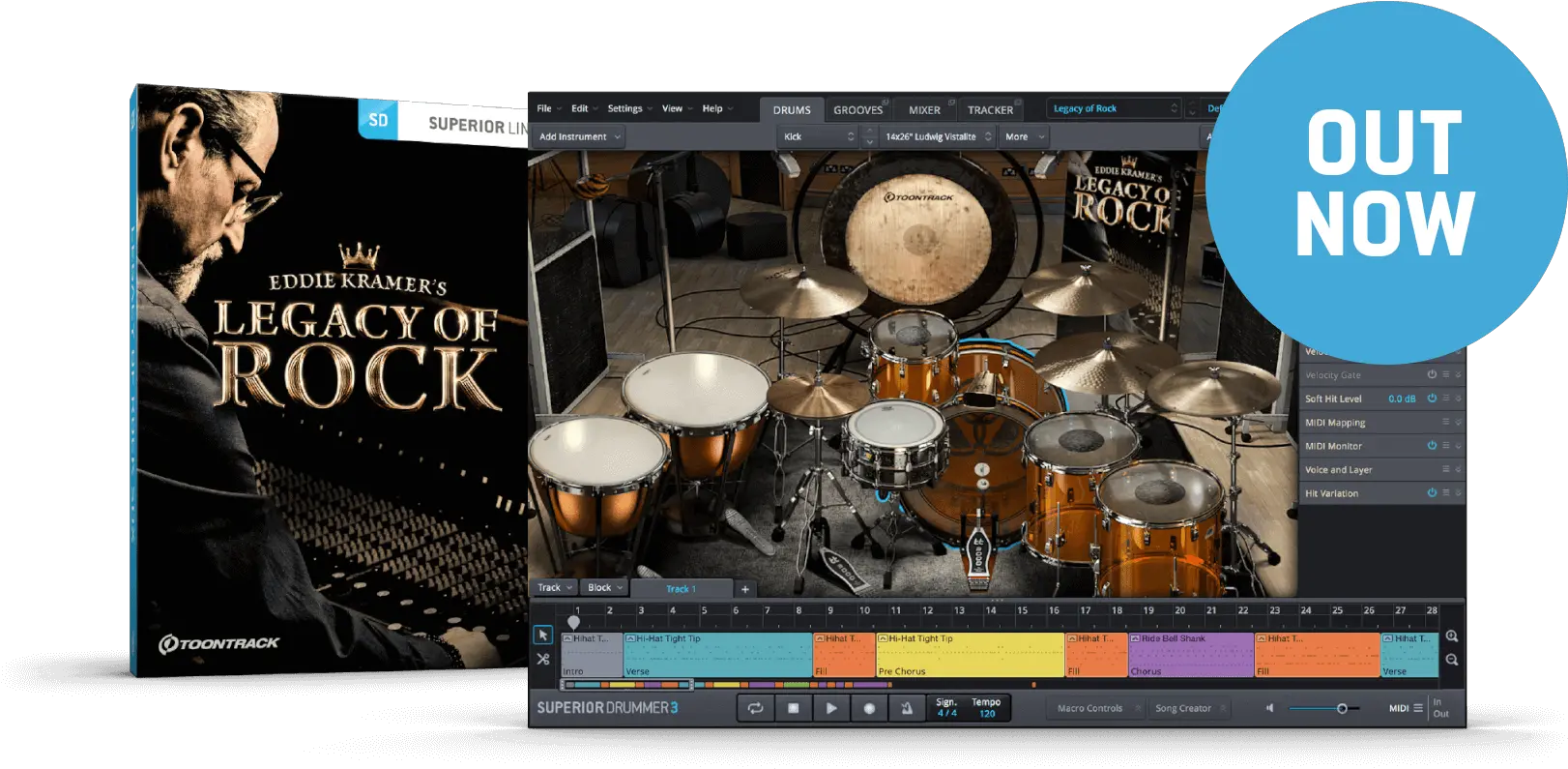Switch to the TRACKER tab
Viewport: 1568px width, 769px height.
coord(990,109)
